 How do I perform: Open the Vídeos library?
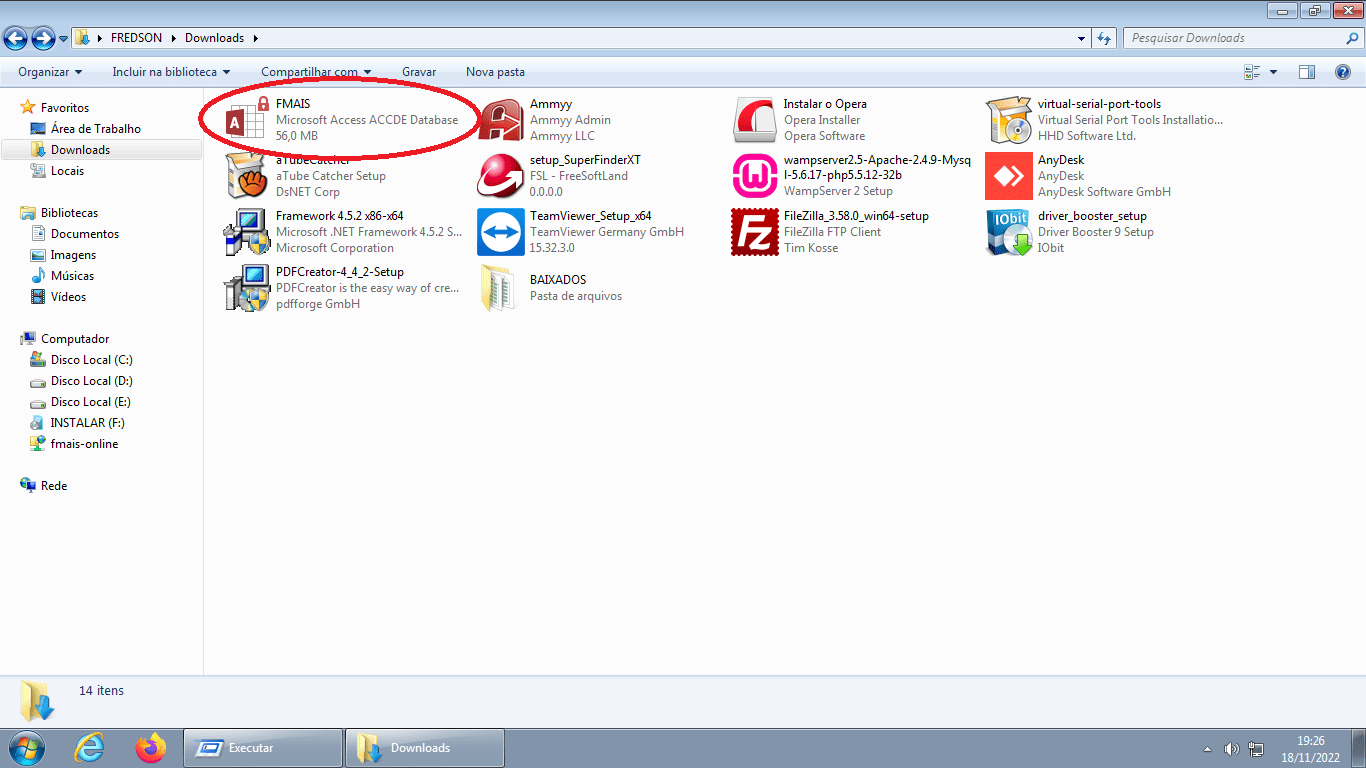[69, 297]
